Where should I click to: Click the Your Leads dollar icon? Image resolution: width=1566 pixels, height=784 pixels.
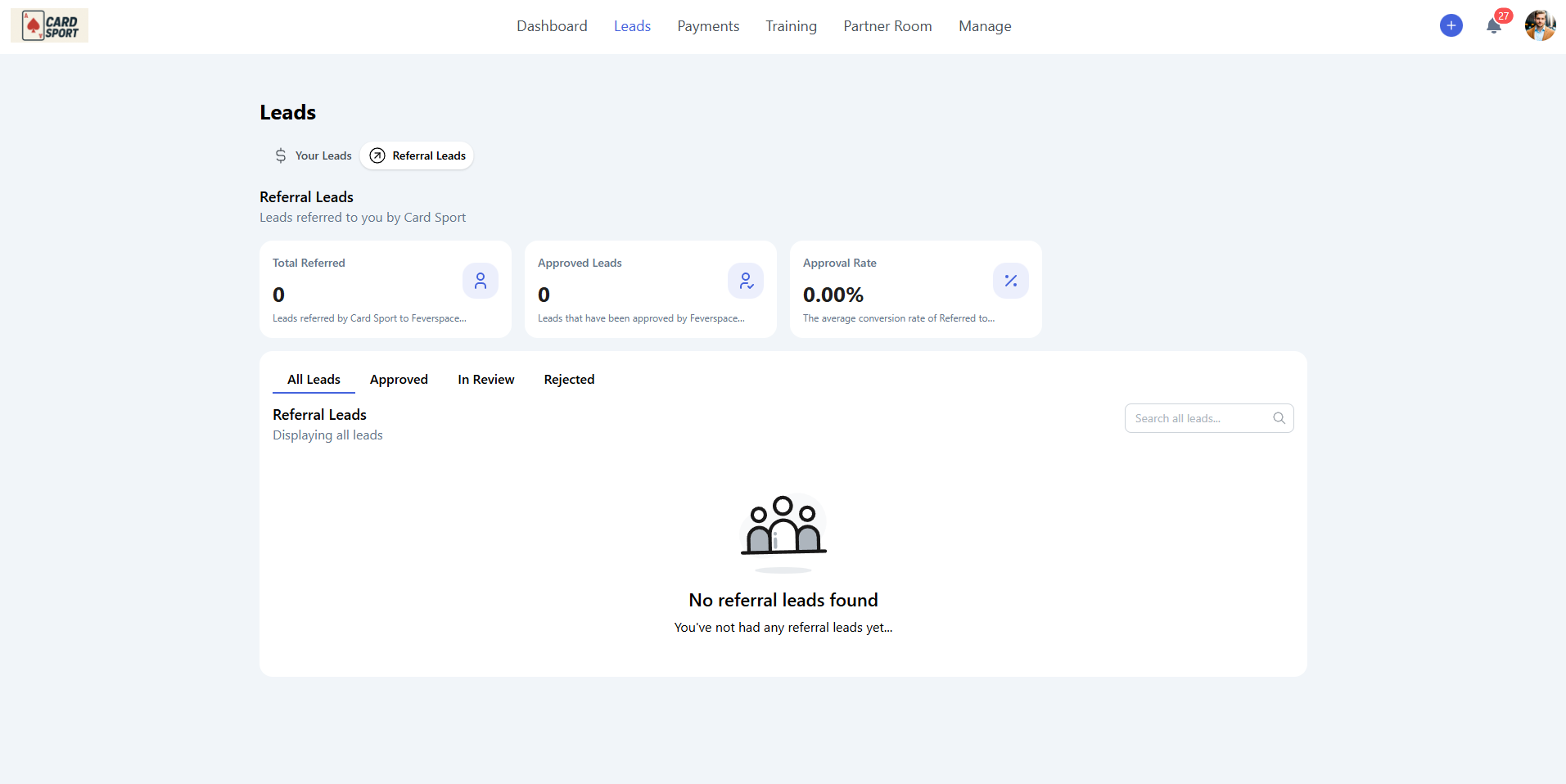281,155
